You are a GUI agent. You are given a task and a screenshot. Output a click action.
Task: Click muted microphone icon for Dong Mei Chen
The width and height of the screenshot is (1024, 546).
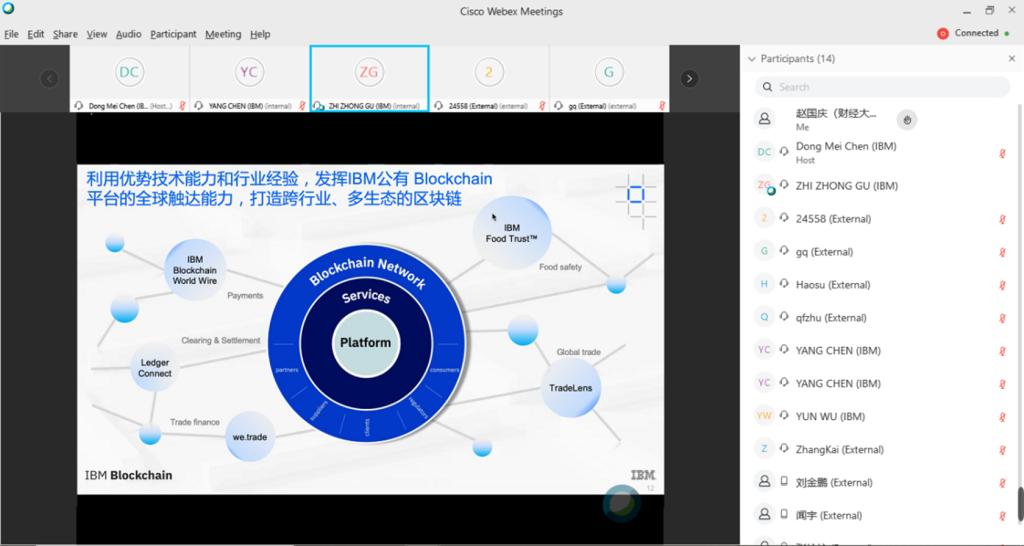coord(1002,153)
